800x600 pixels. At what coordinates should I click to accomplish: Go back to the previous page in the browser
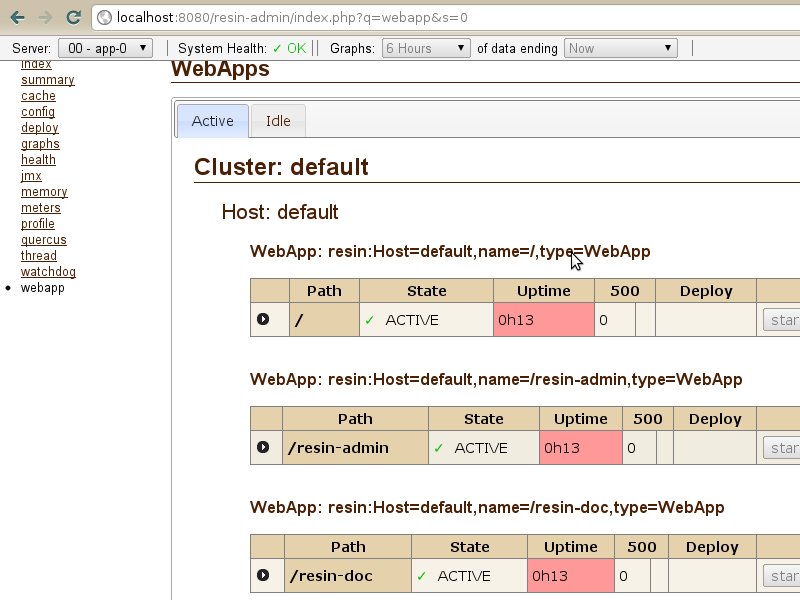coord(17,17)
